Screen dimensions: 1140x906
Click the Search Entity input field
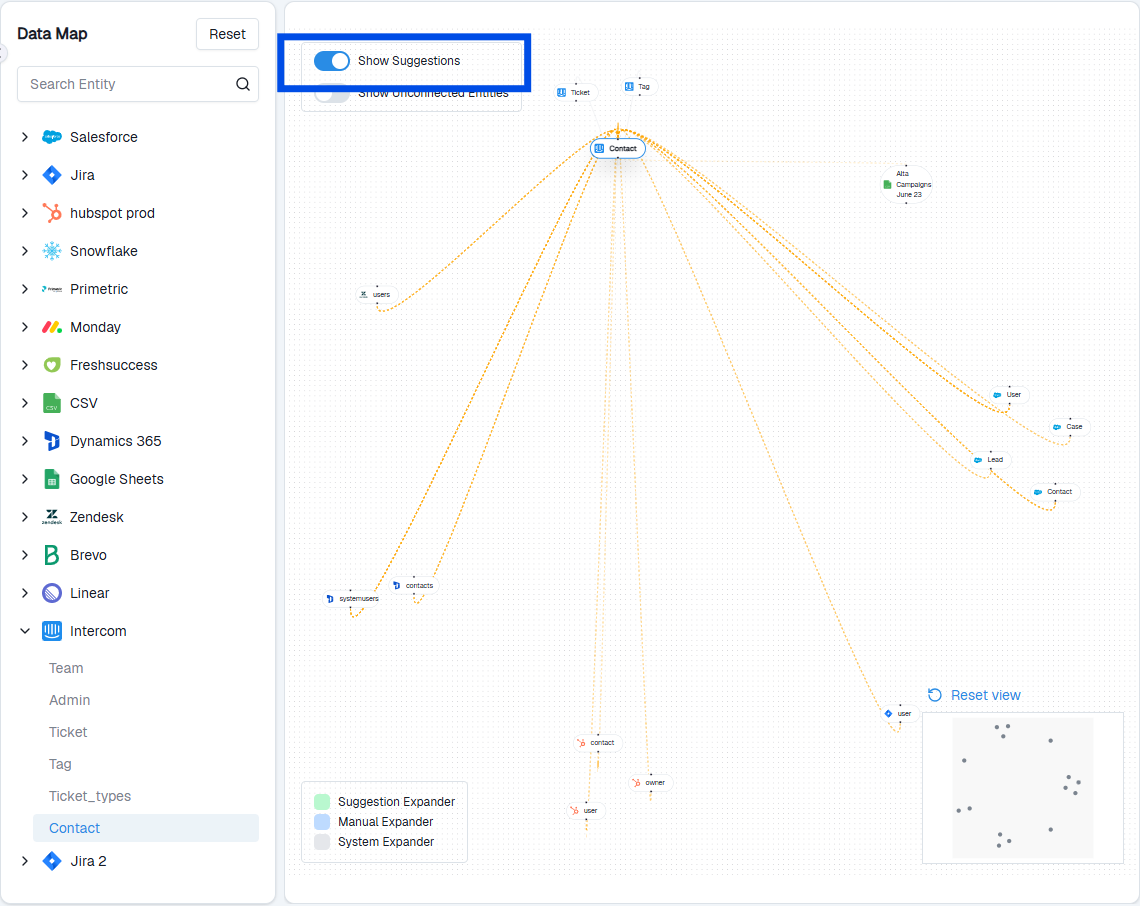pos(137,84)
